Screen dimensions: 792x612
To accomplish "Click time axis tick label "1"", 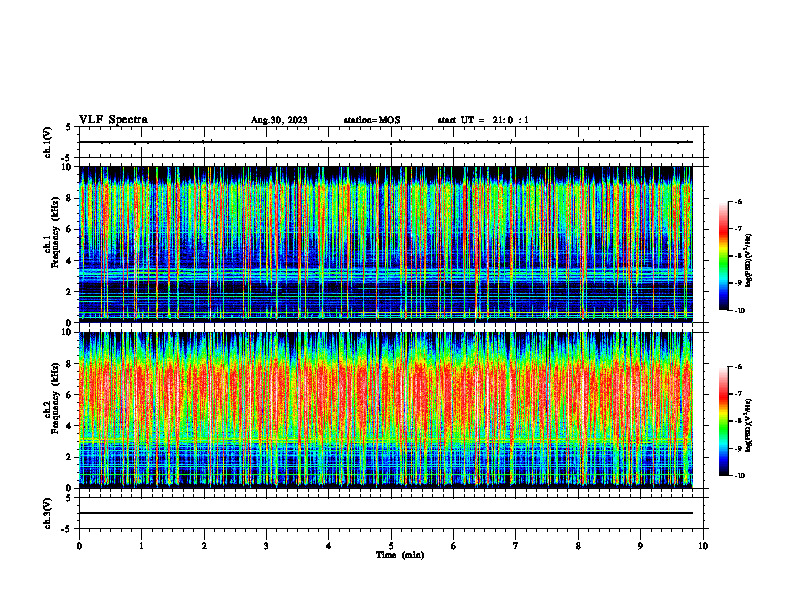I will 141,546.
